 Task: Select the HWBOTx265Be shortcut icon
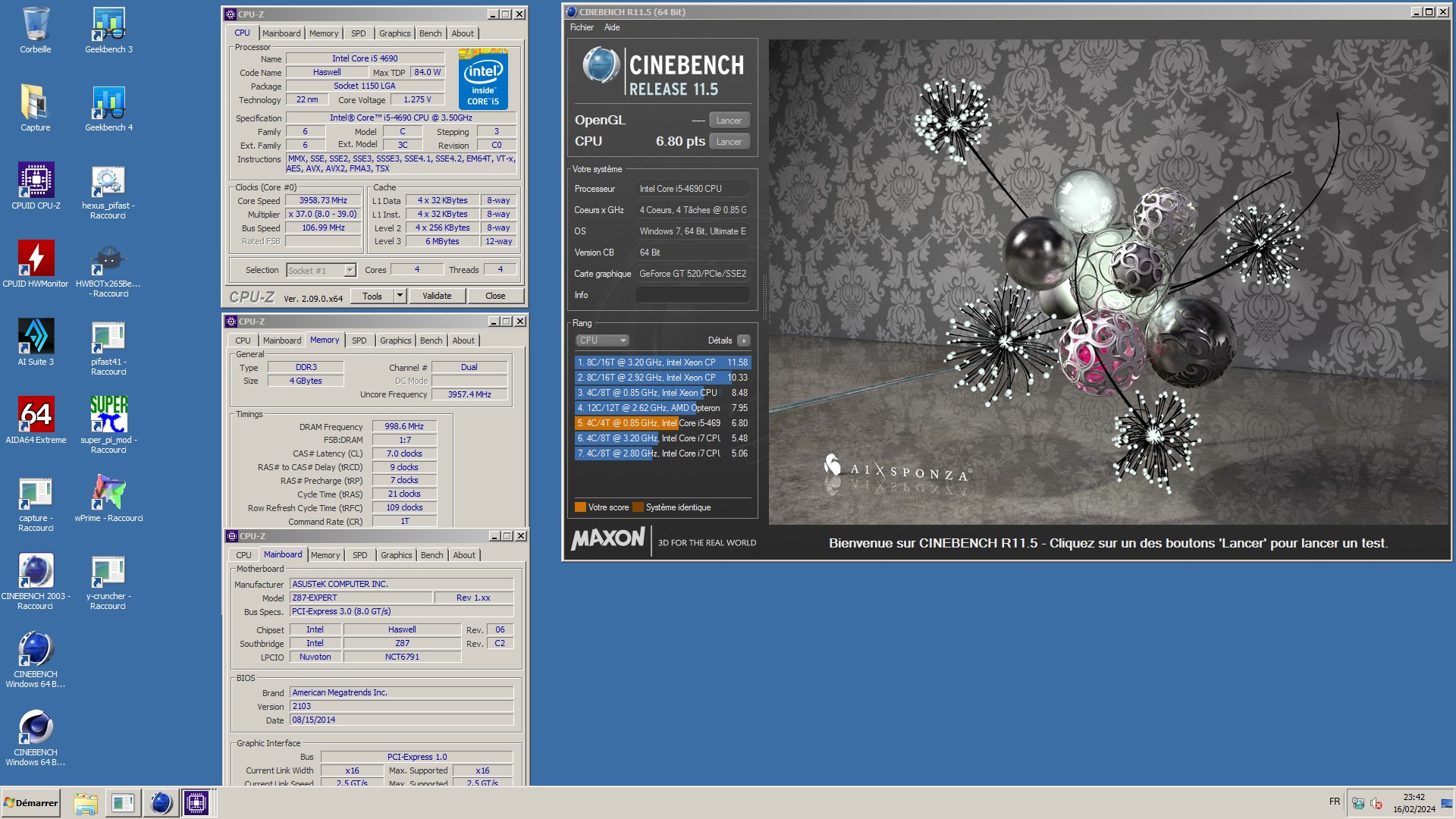click(x=108, y=270)
